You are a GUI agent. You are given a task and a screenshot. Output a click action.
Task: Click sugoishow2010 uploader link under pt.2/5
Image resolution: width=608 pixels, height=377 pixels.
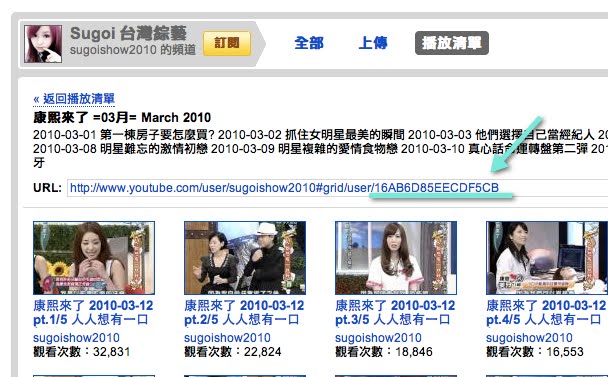click(x=227, y=338)
